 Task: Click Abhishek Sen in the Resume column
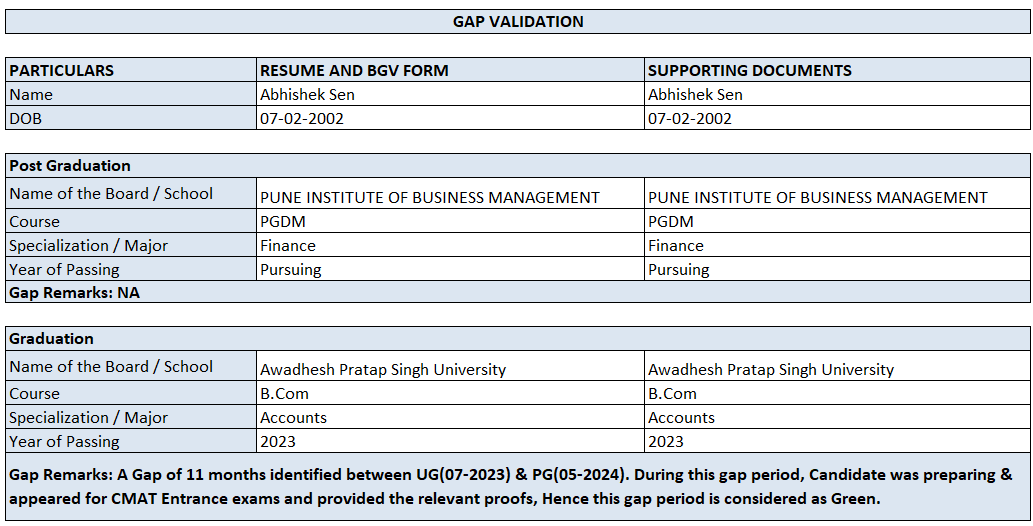(x=307, y=94)
